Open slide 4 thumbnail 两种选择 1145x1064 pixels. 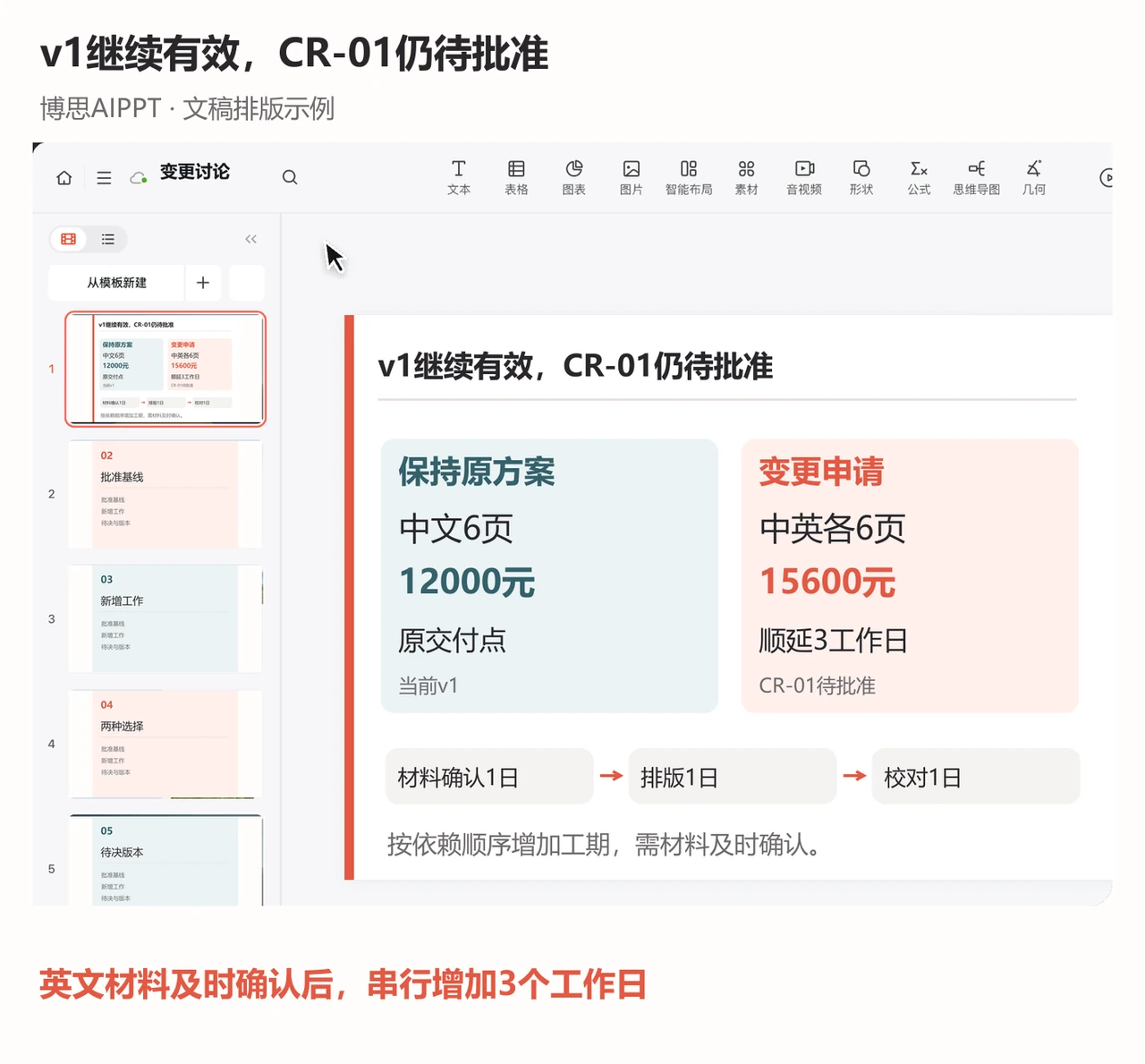click(165, 744)
